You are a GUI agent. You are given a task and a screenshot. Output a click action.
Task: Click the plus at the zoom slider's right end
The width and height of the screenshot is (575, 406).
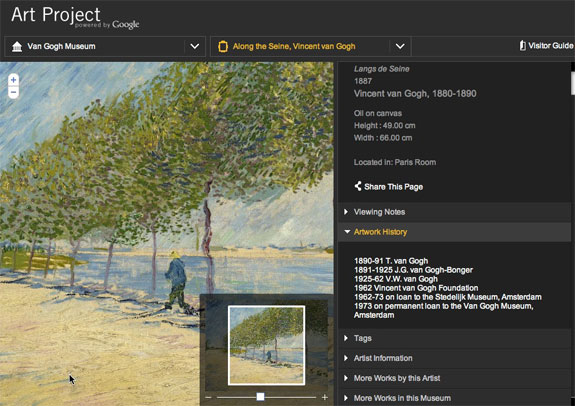click(x=325, y=397)
